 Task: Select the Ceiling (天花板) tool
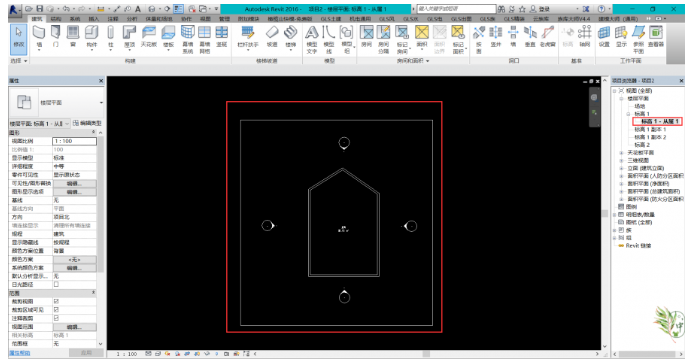click(x=149, y=37)
